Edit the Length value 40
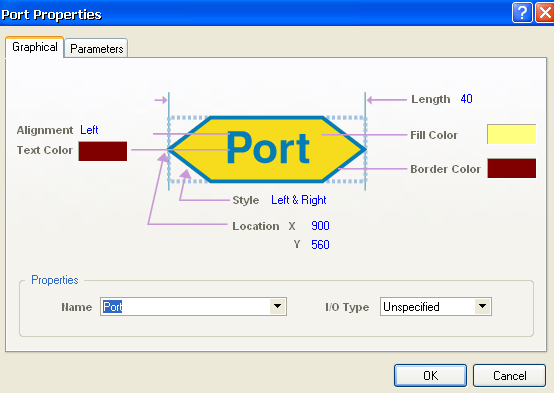The width and height of the screenshot is (554, 393). [x=466, y=99]
